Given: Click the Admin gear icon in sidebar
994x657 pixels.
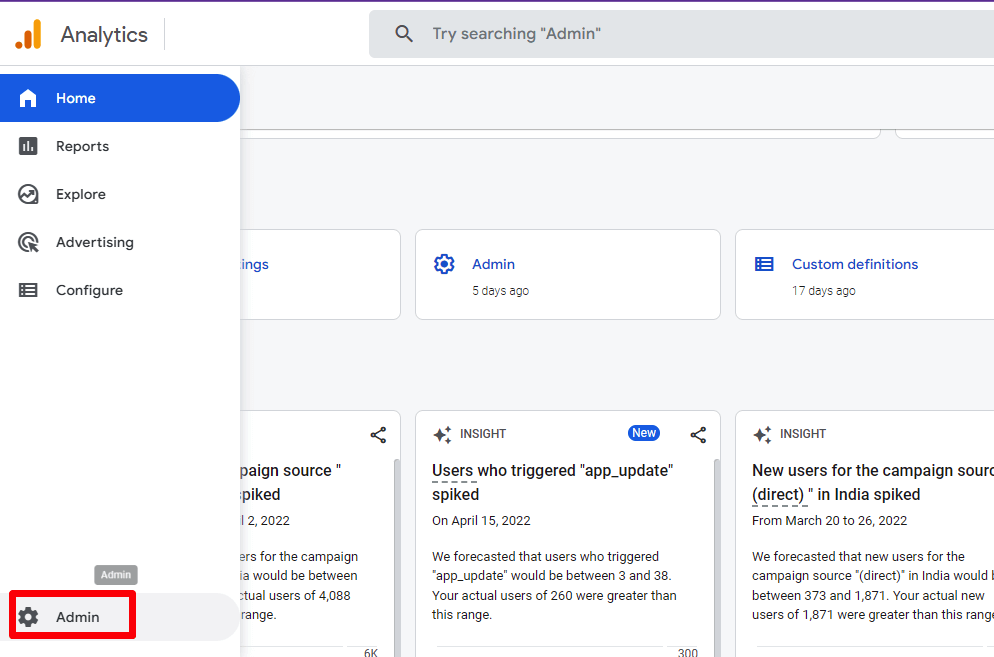Looking at the screenshot, I should pyautogui.click(x=28, y=617).
